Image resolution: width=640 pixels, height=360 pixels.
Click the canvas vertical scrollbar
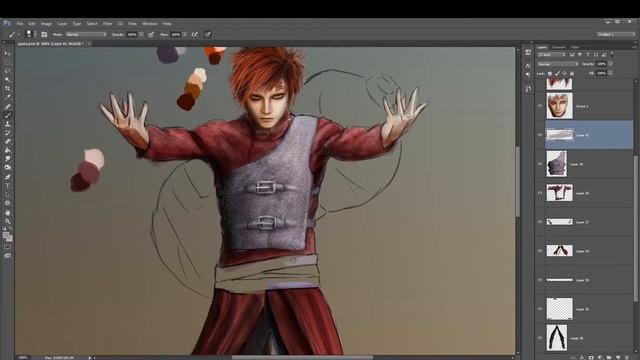[x=518, y=182]
